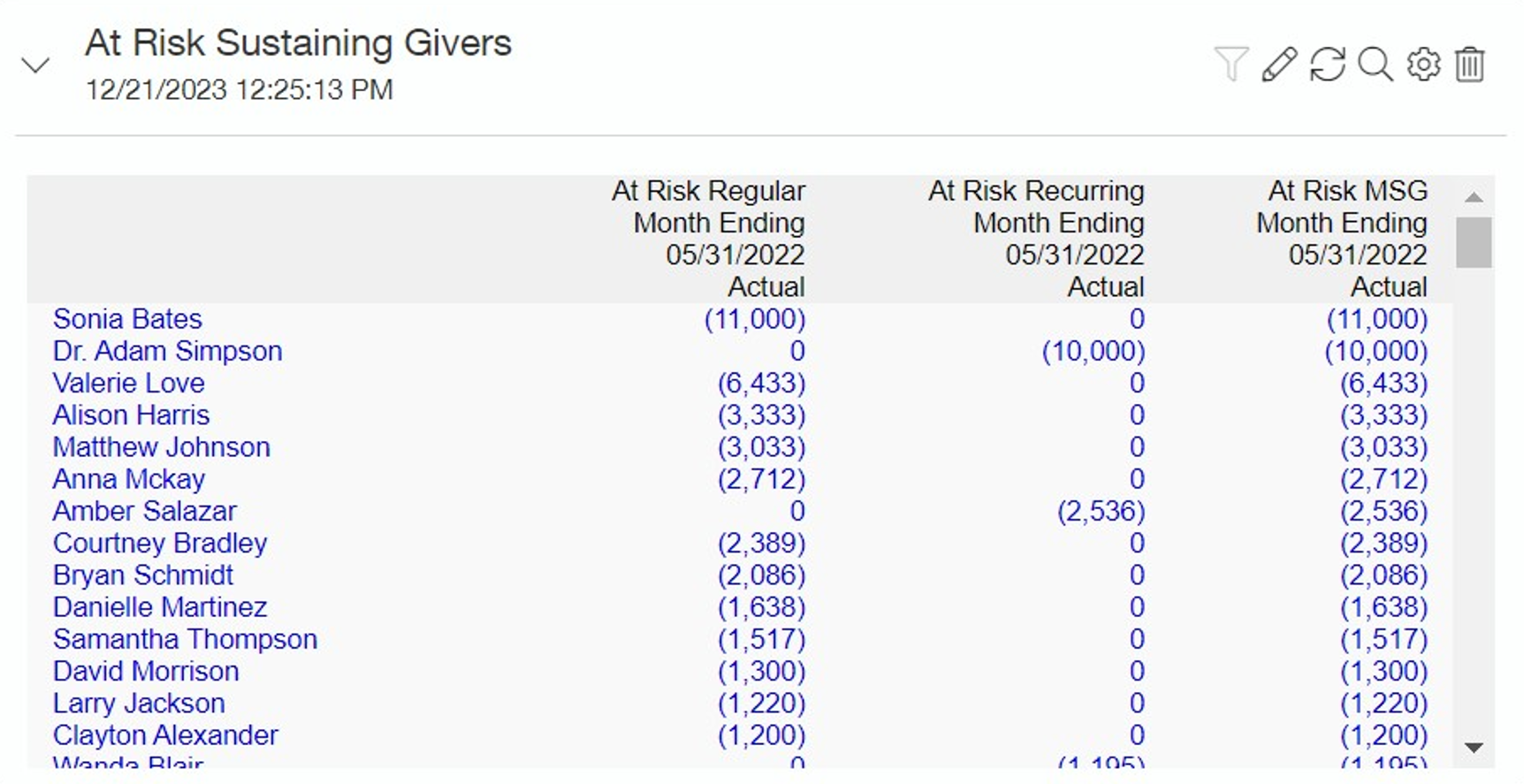Click the filter funnel icon
1524x784 pixels.
[1231, 65]
